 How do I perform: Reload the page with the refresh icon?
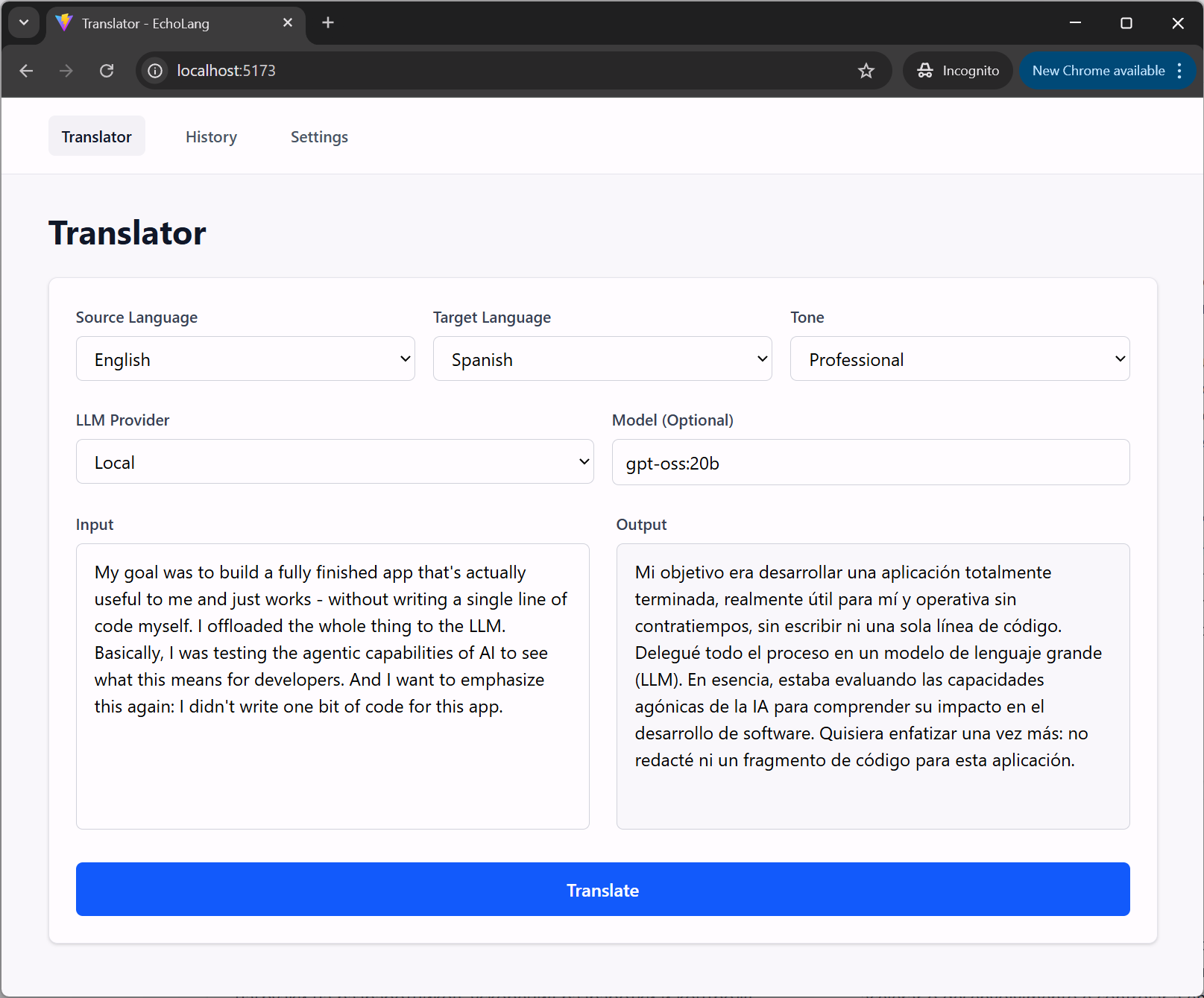point(107,71)
